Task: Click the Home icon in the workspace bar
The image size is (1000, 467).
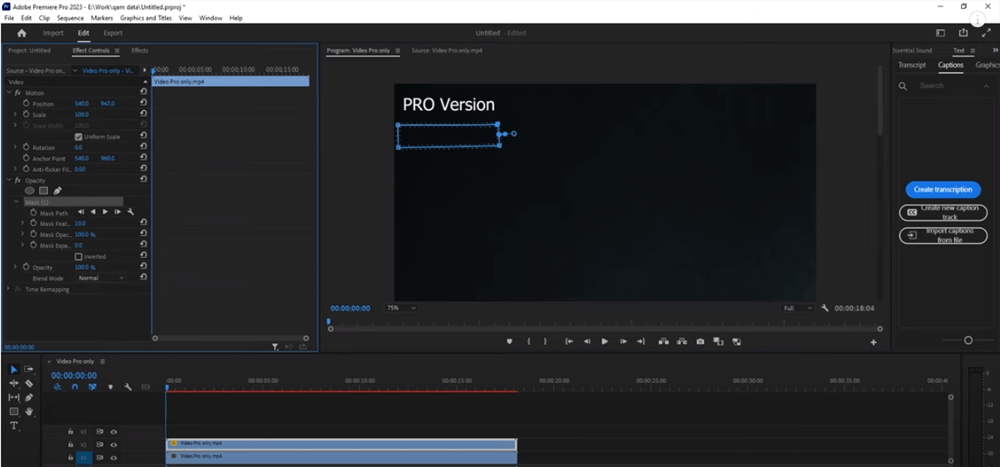Action: 22,33
